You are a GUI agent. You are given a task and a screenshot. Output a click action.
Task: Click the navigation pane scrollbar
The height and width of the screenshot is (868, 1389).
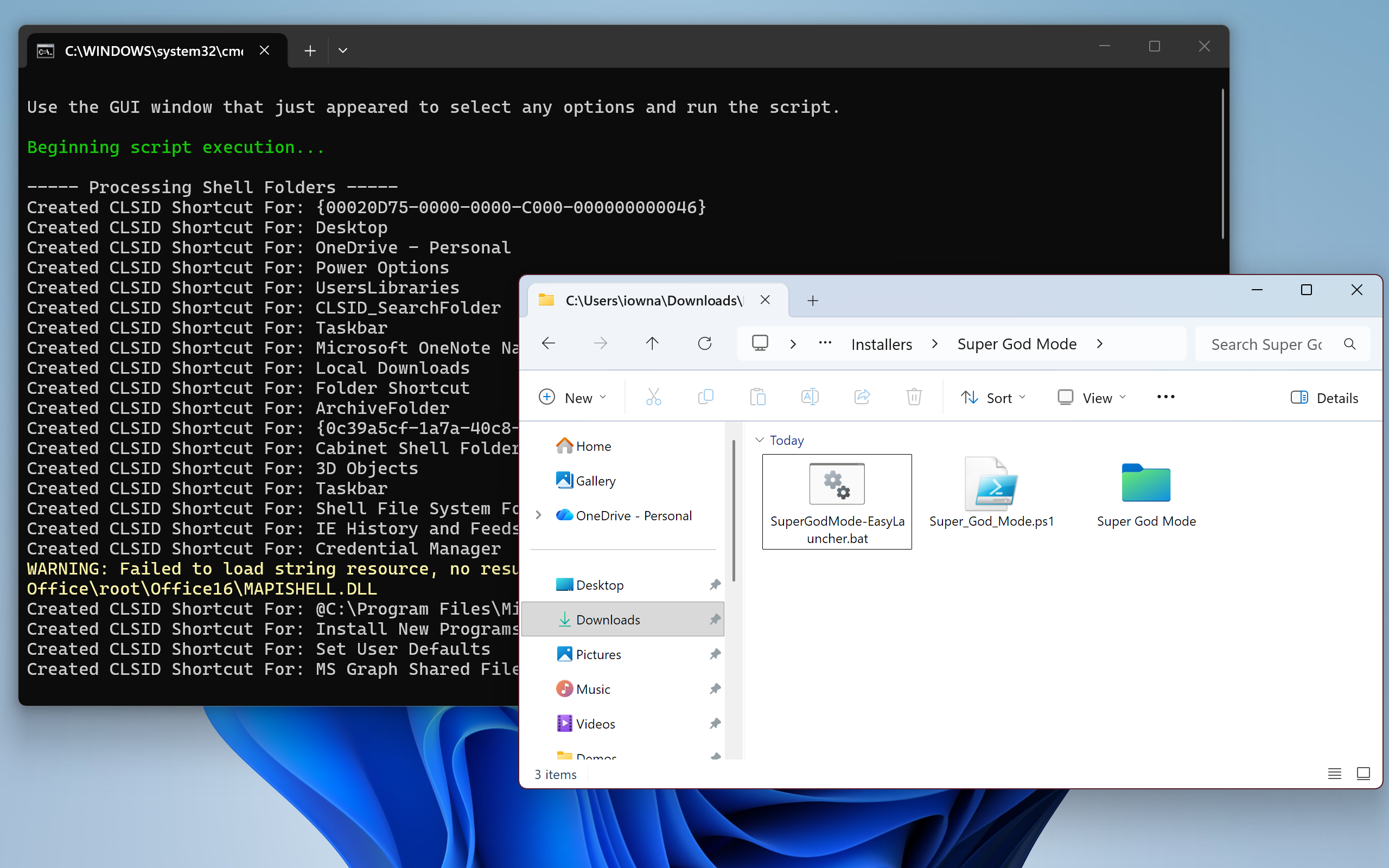click(734, 511)
